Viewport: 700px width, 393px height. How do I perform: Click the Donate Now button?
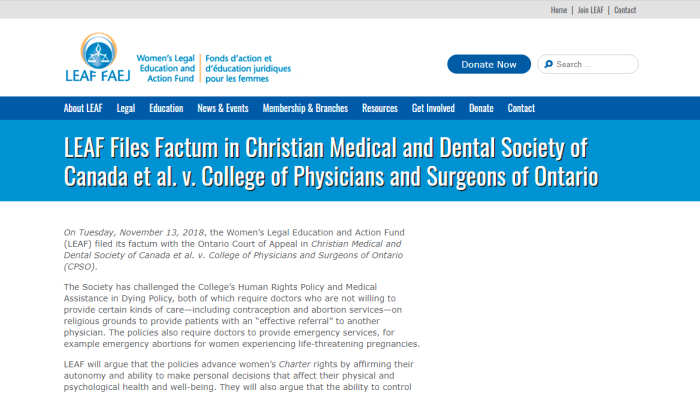(489, 64)
